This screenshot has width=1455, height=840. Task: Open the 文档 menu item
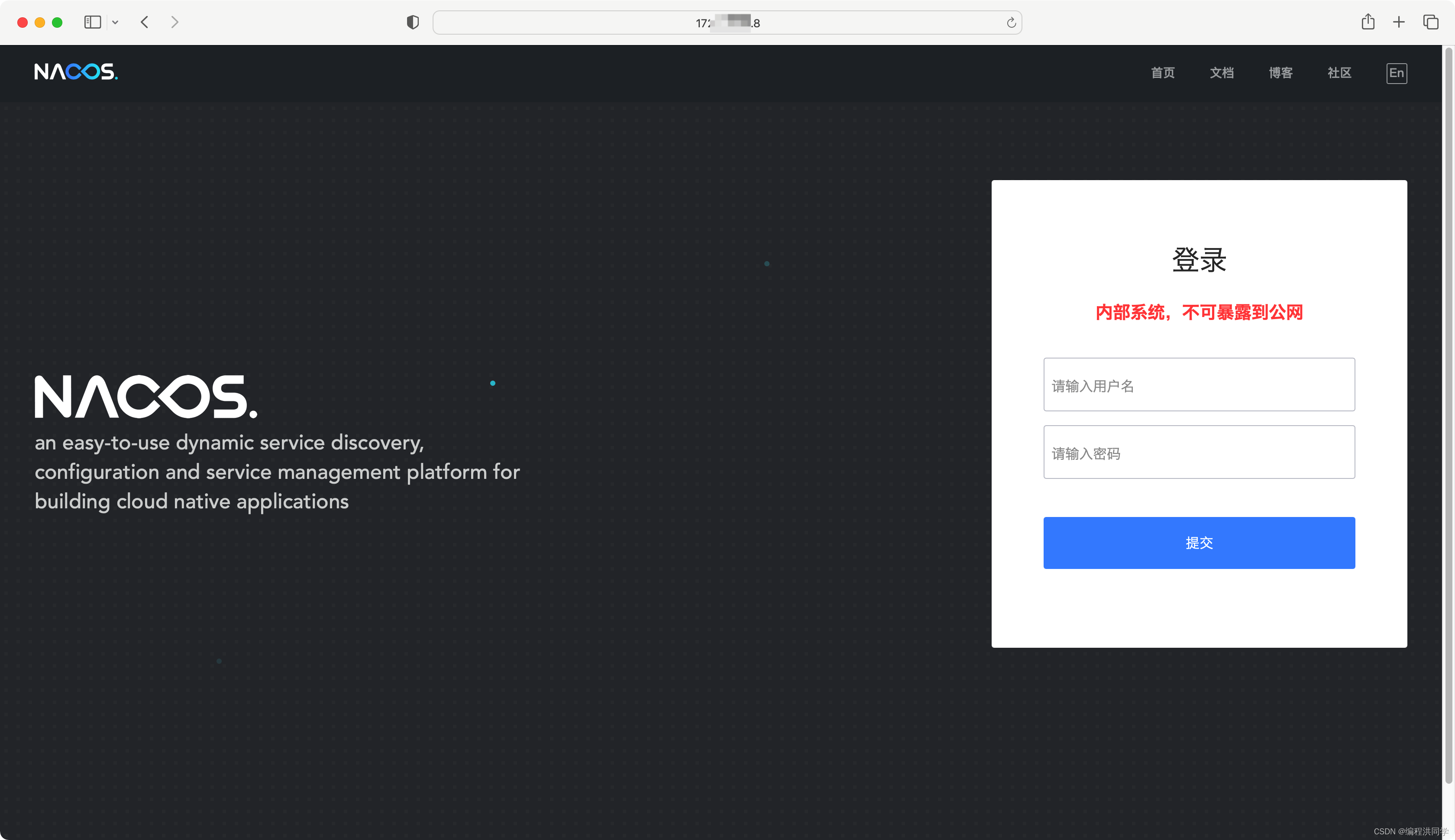pos(1221,73)
